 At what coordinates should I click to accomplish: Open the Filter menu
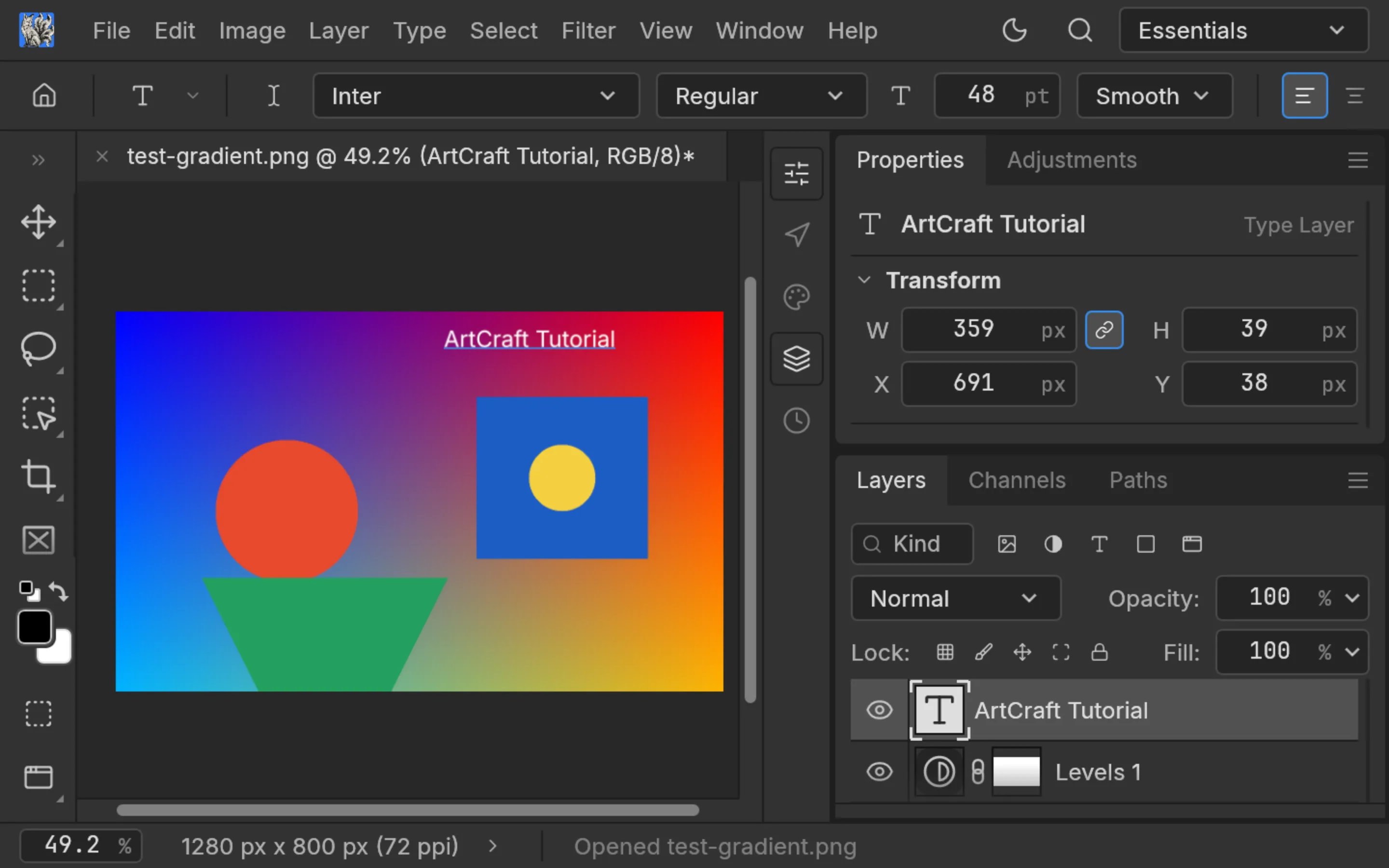coord(588,30)
